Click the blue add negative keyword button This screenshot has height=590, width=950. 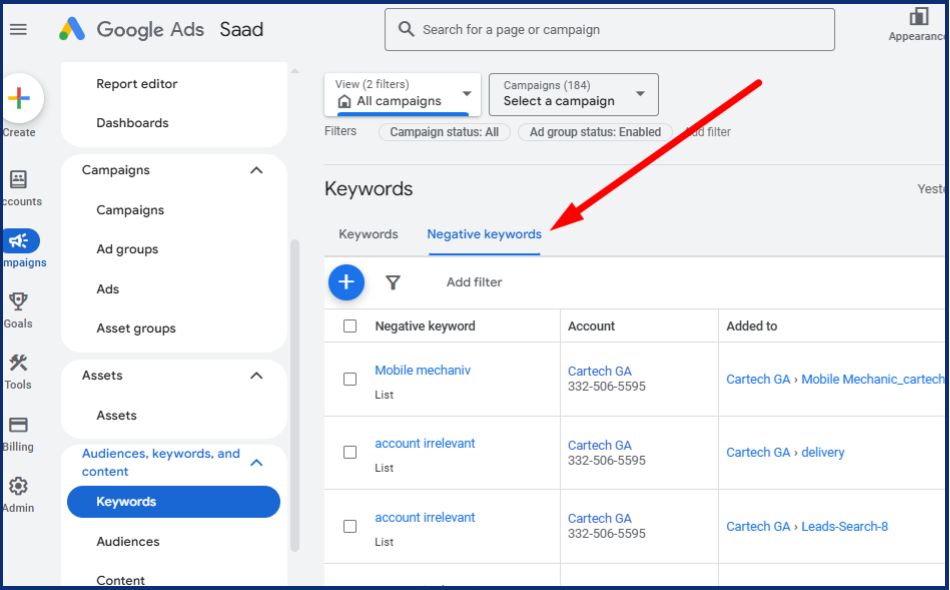click(x=346, y=282)
